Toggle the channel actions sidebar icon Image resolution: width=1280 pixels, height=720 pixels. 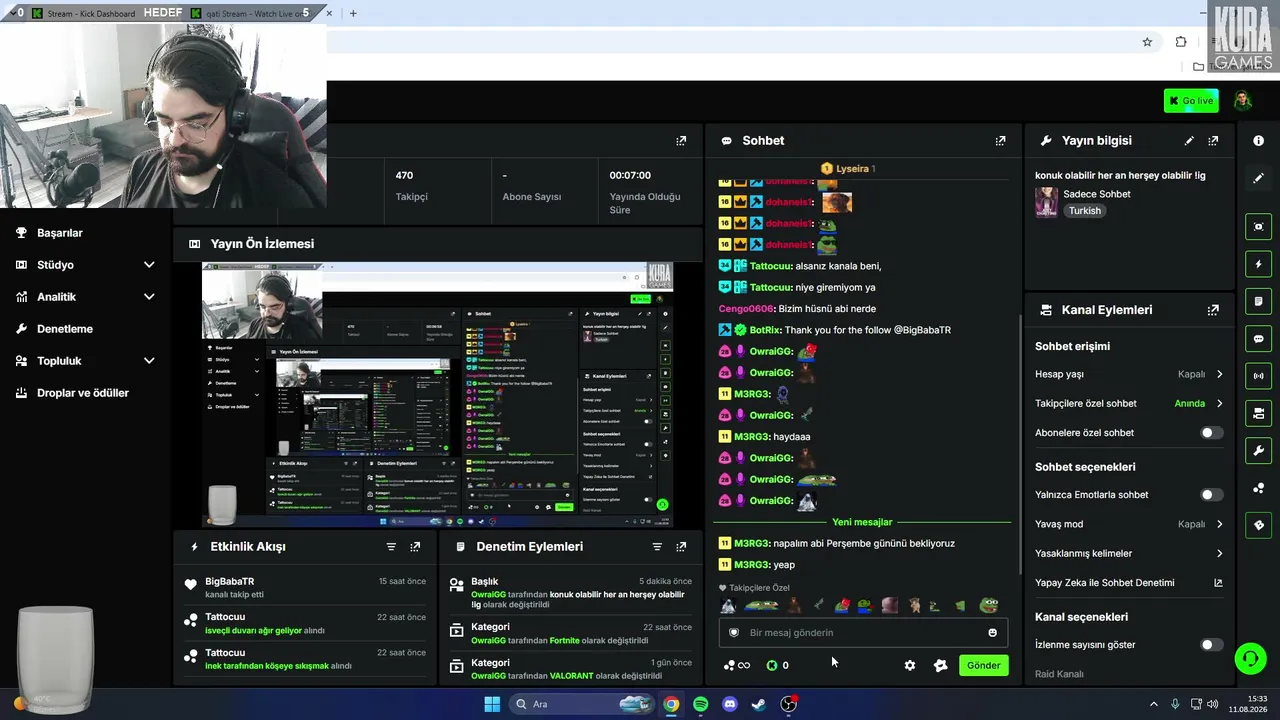[1258, 413]
